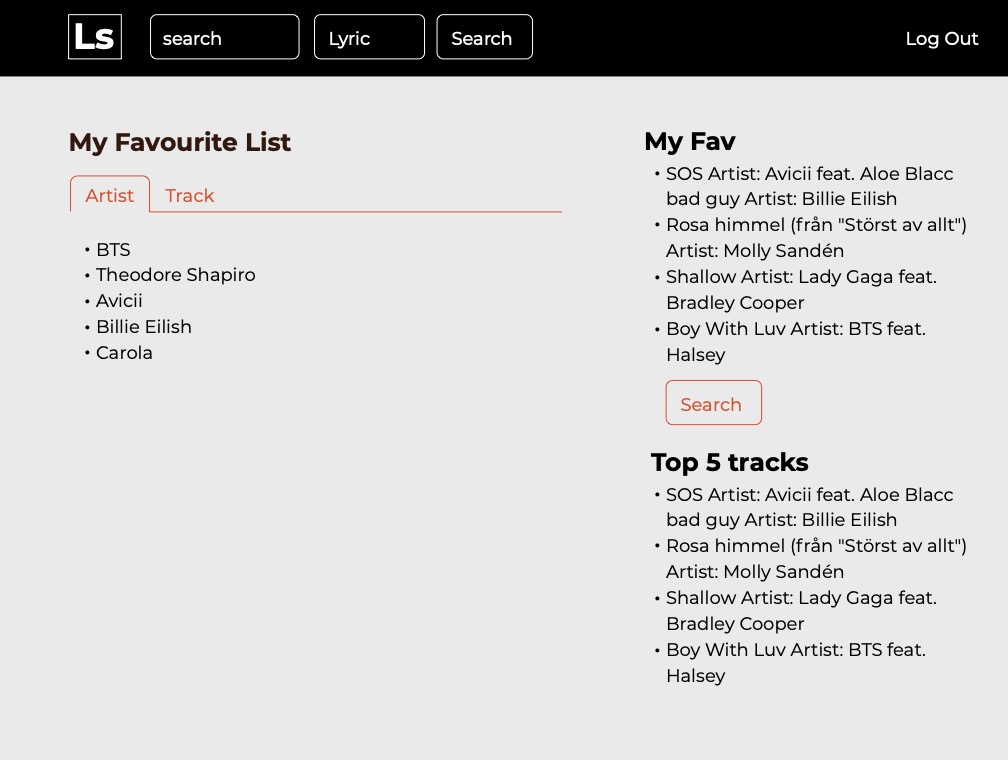
Task: Choose Avicii in the favourite list
Action: (119, 301)
